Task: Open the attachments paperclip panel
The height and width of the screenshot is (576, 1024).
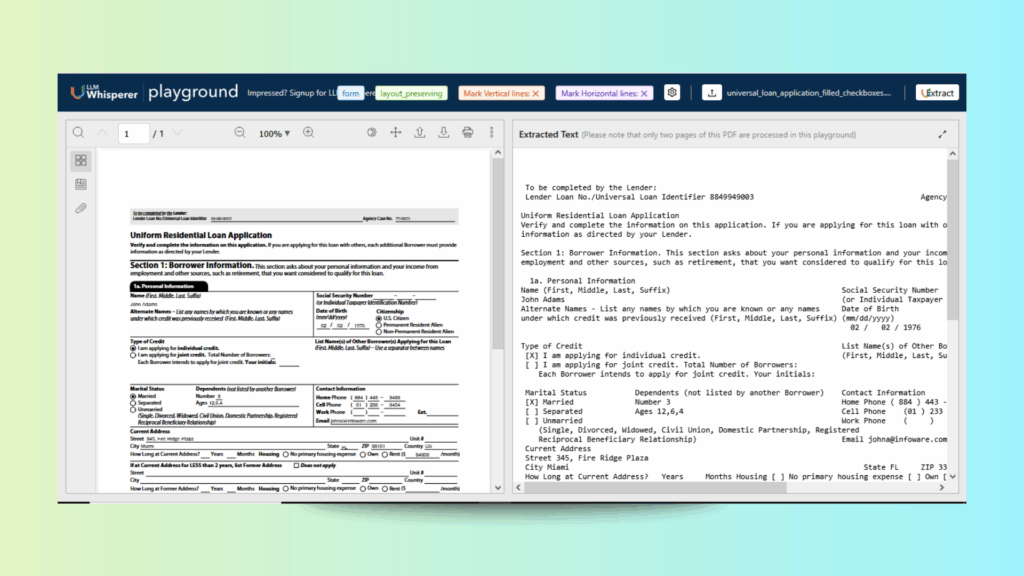Action: tap(81, 208)
